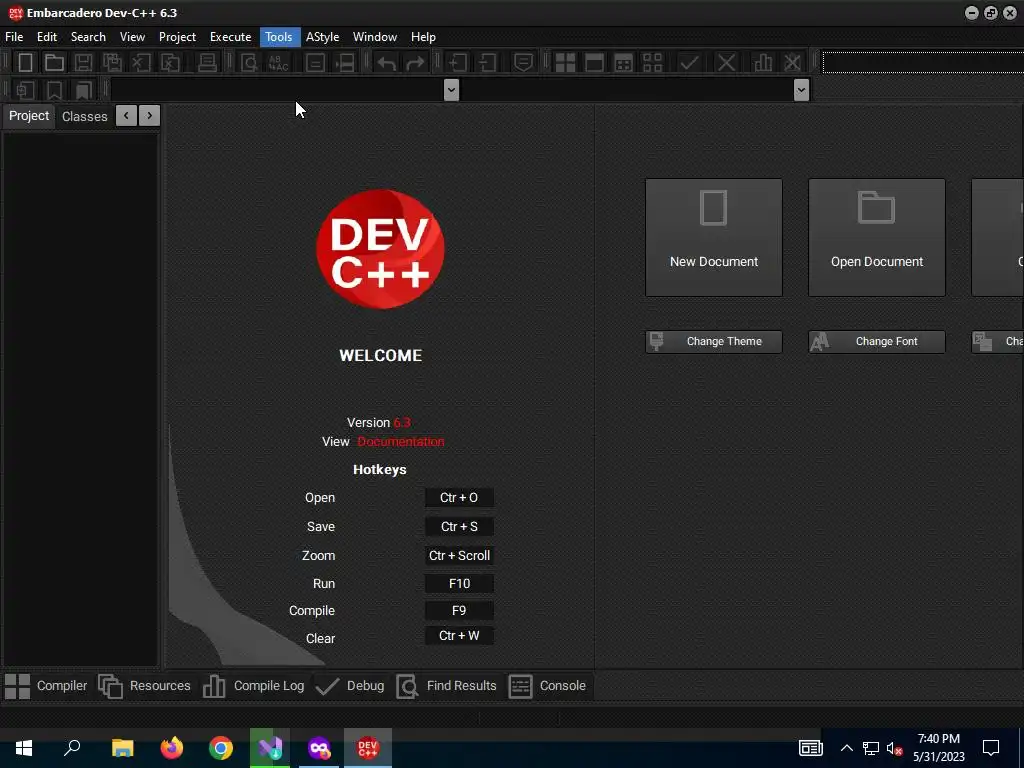Viewport: 1024px width, 768px height.
Task: Click the New Document tile
Action: point(714,238)
